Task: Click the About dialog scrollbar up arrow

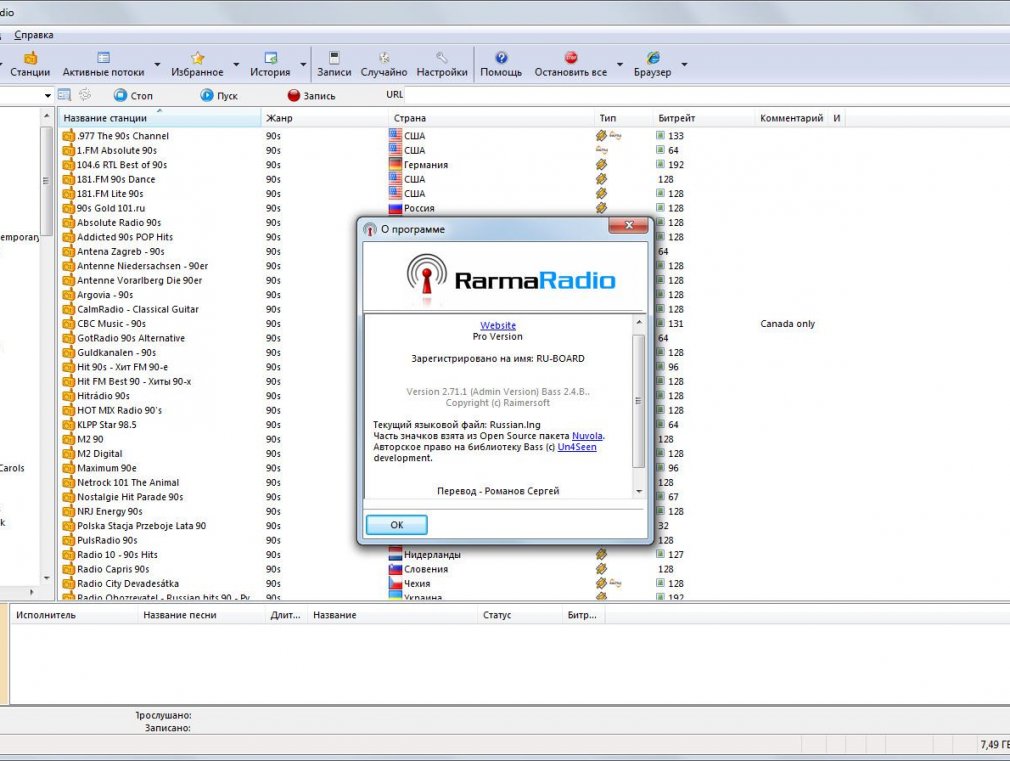Action: (x=639, y=322)
